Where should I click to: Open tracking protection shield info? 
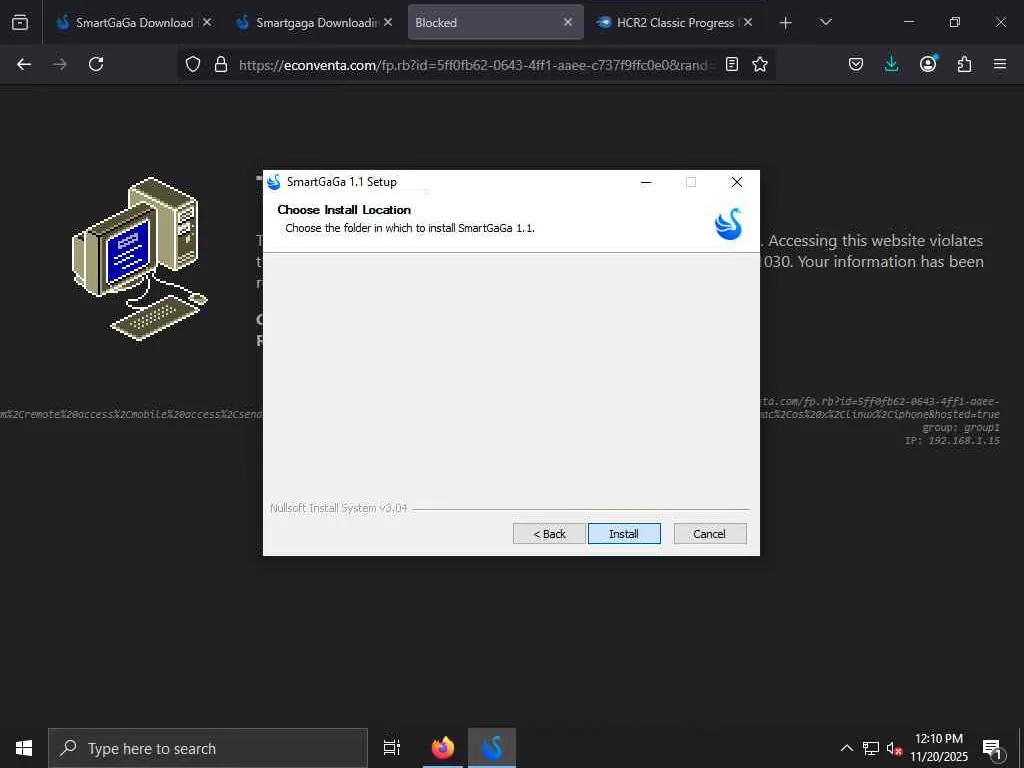tap(193, 64)
